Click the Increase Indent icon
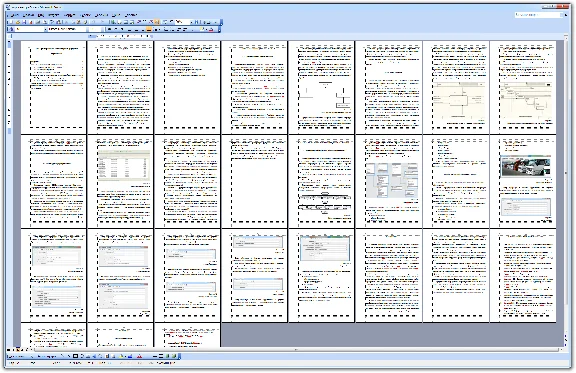This screenshot has width=576, height=373. (x=185, y=29)
